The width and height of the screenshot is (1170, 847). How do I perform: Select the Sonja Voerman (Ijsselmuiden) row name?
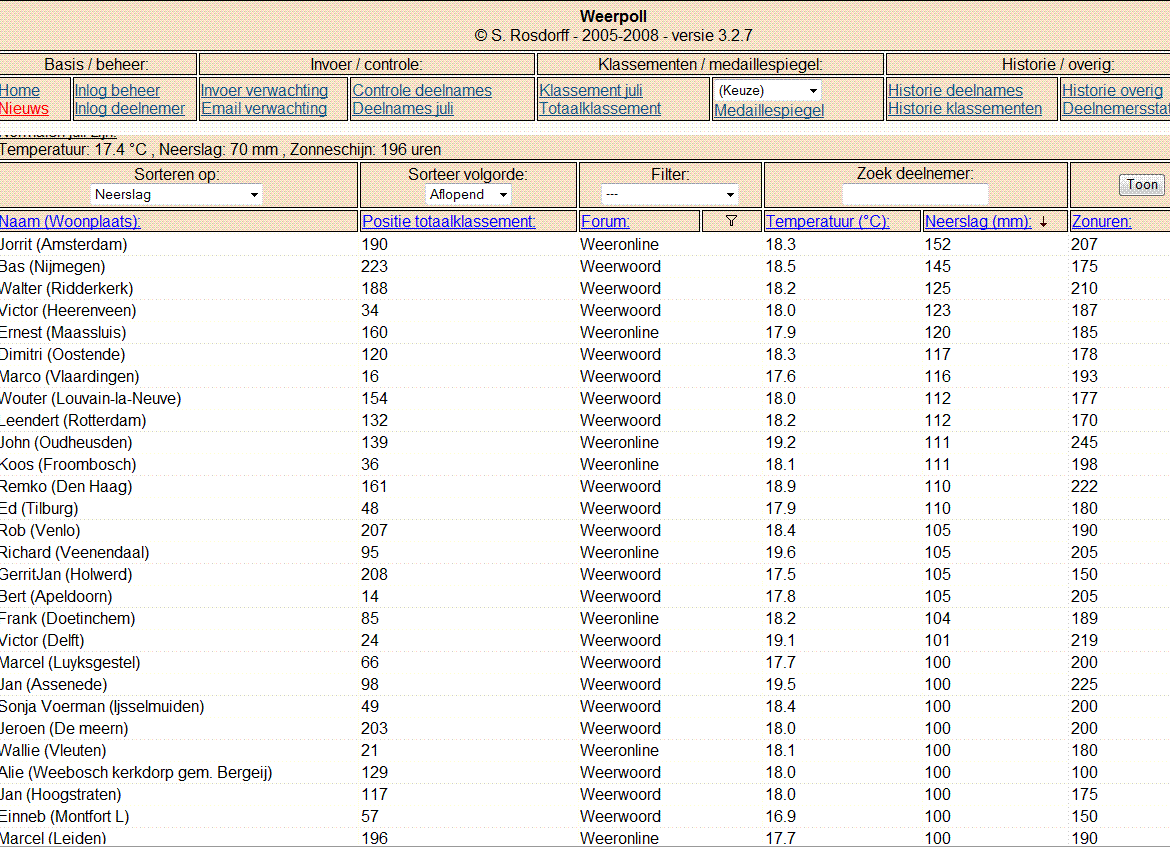102,707
